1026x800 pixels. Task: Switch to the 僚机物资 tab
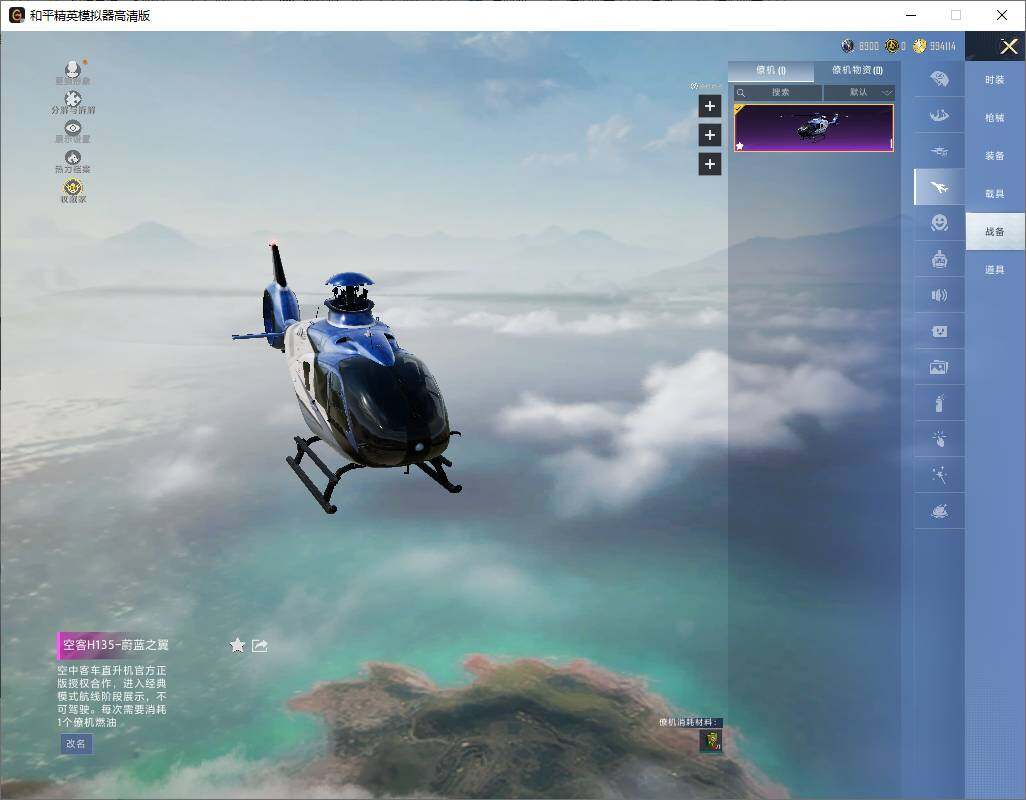click(856, 70)
